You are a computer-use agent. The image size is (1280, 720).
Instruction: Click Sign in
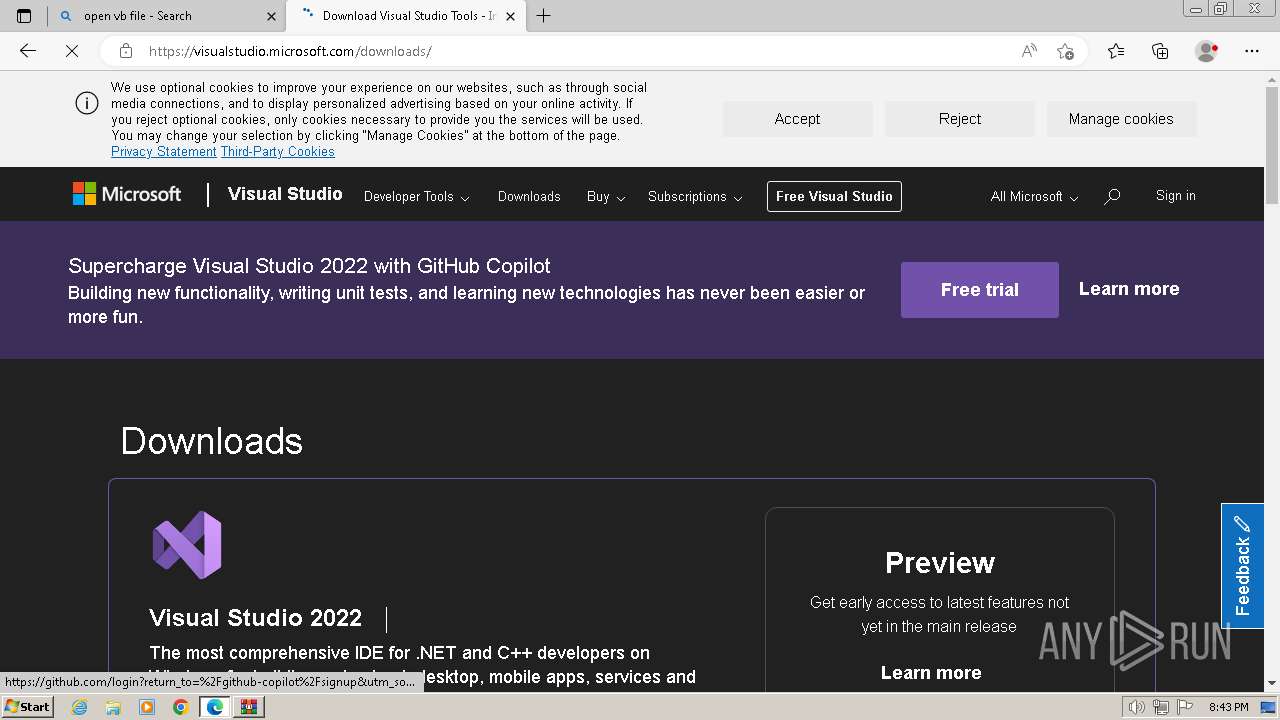[x=1176, y=196]
